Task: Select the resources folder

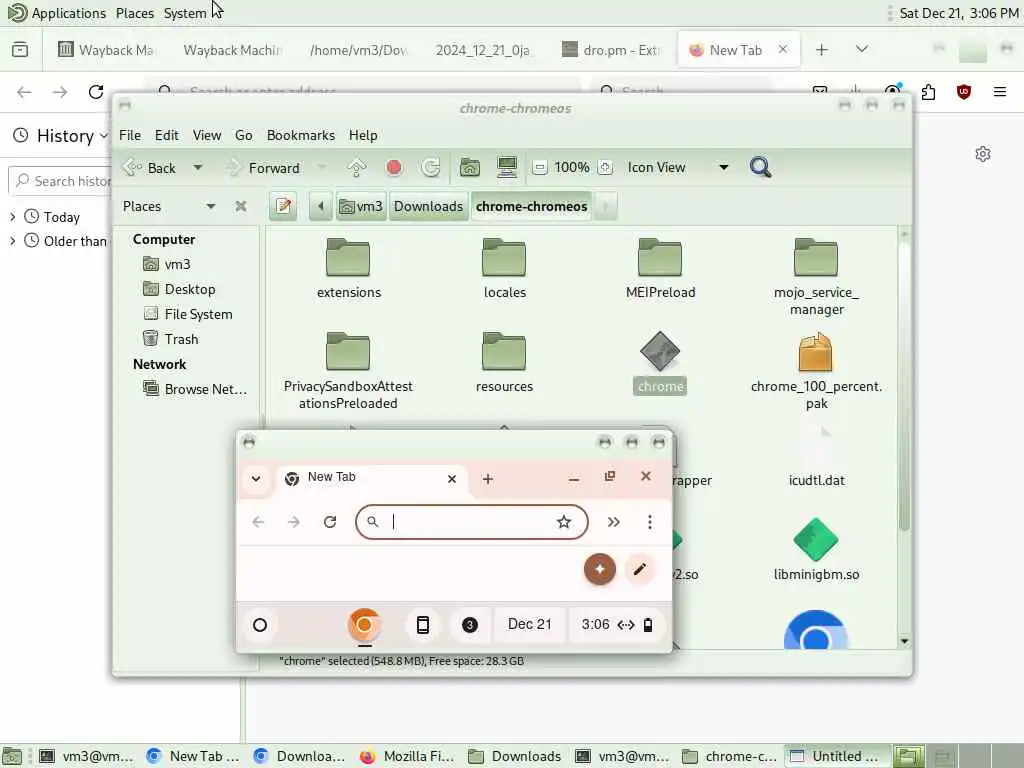Action: coord(504,363)
